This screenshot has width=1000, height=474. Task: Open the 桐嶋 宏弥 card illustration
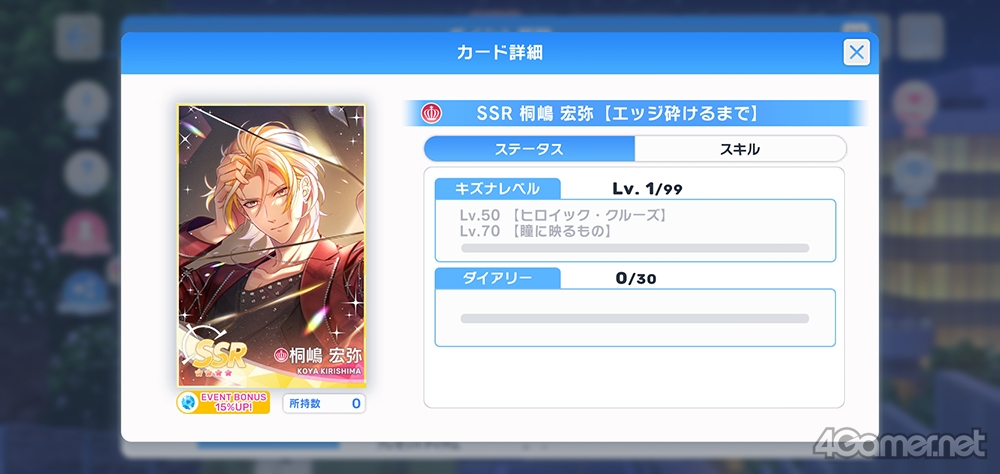pyautogui.click(x=272, y=246)
